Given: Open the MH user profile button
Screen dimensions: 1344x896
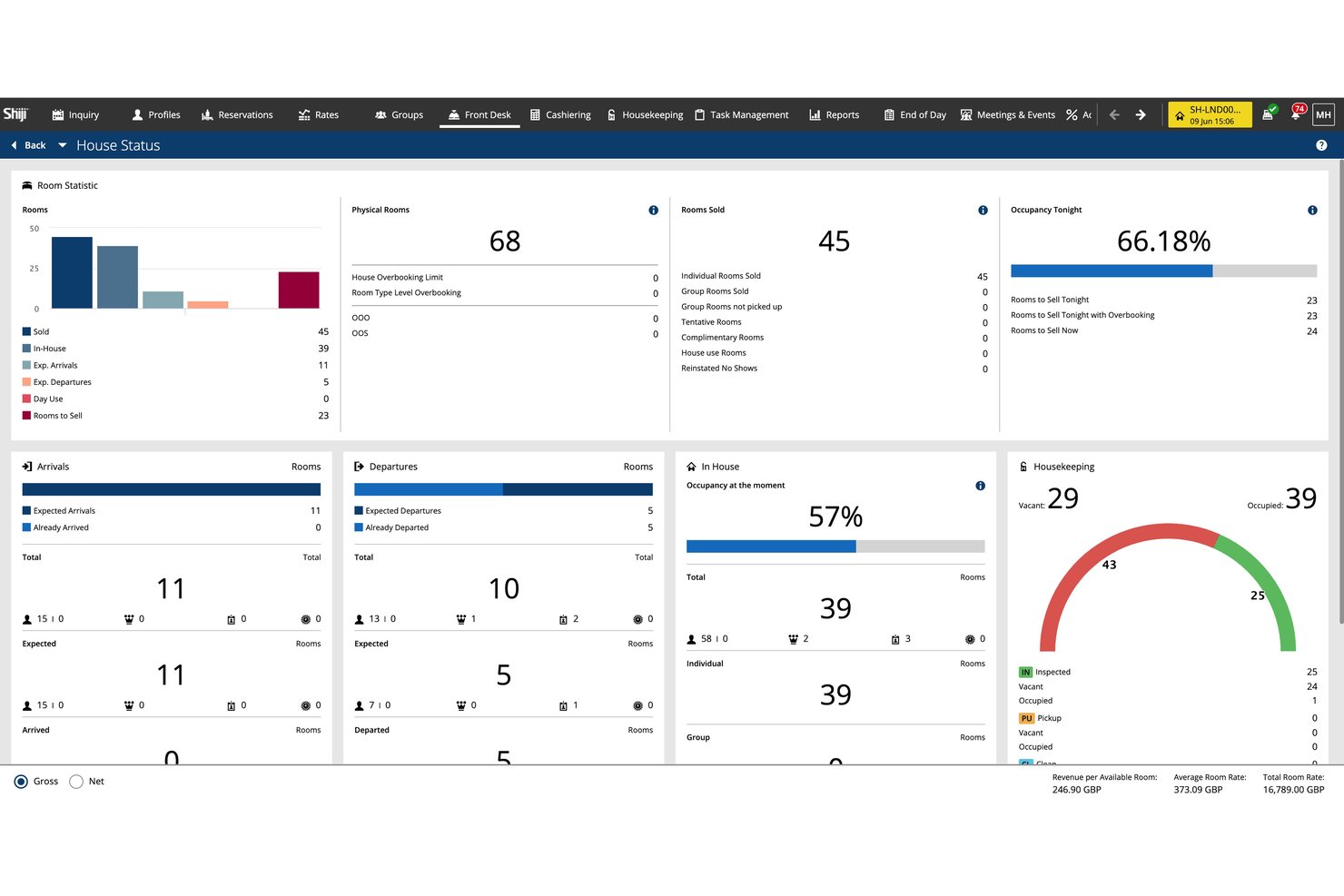Looking at the screenshot, I should [x=1323, y=114].
